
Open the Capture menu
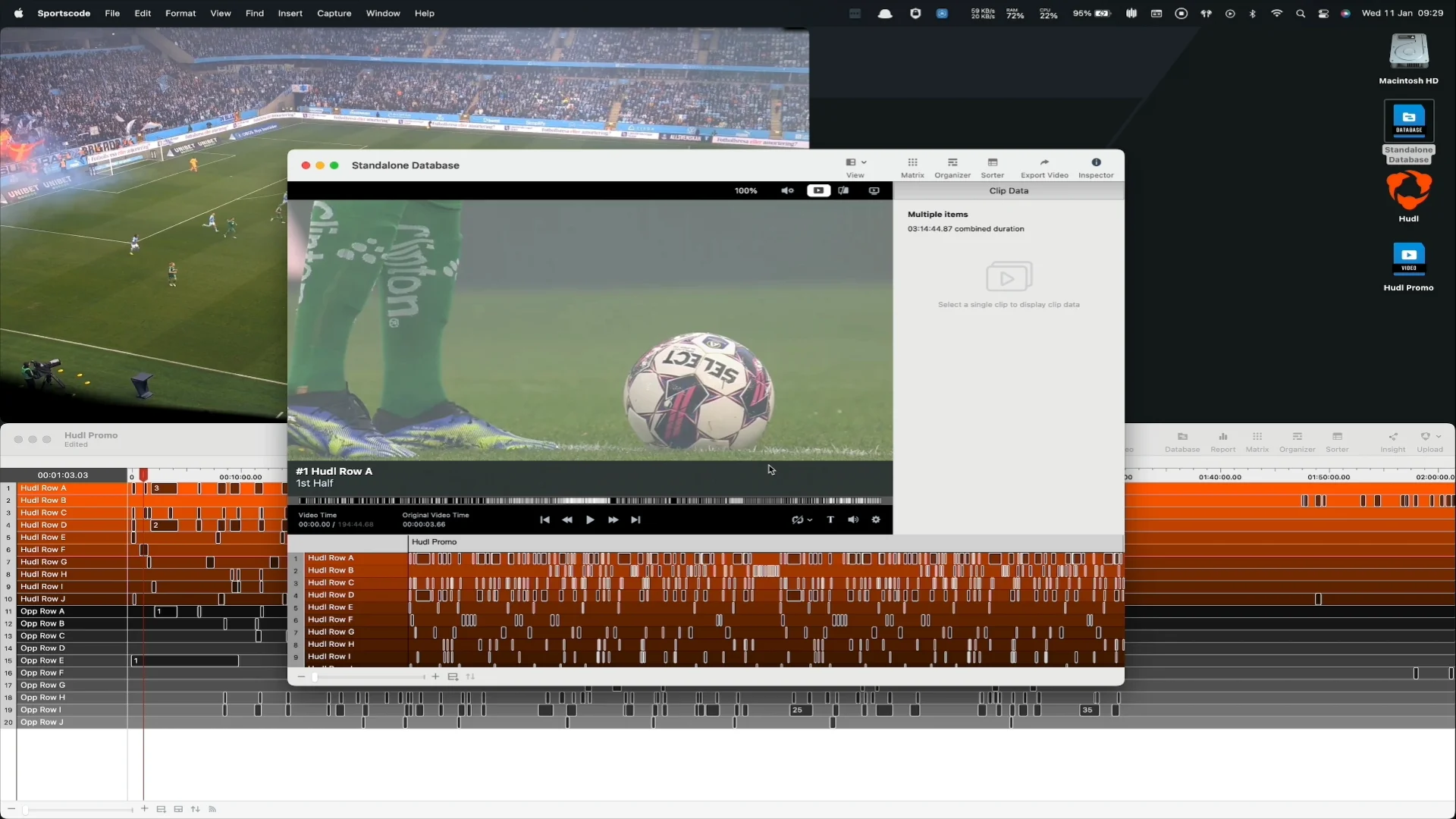point(334,13)
